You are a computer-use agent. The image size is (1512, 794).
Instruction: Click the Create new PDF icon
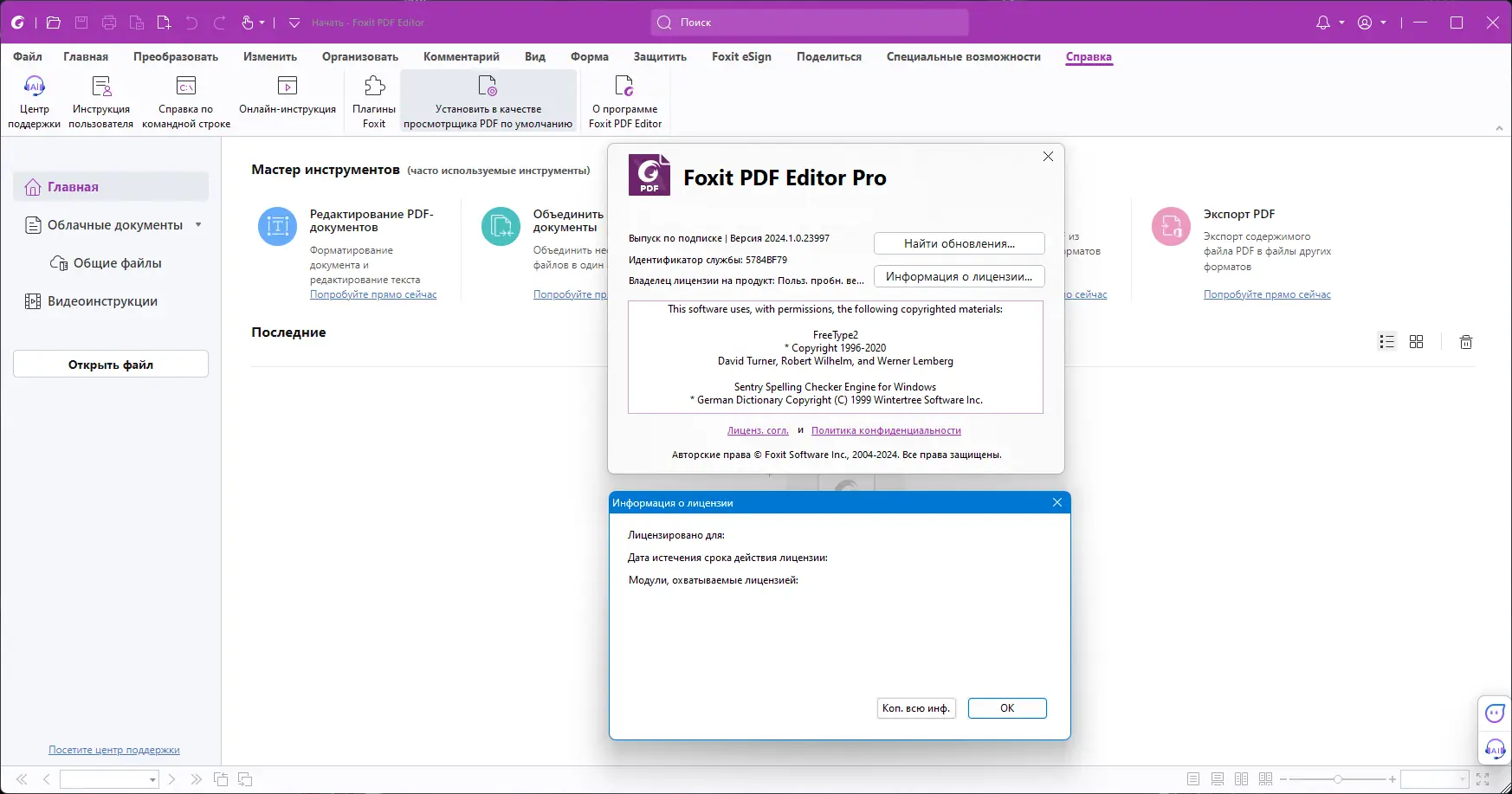click(165, 23)
